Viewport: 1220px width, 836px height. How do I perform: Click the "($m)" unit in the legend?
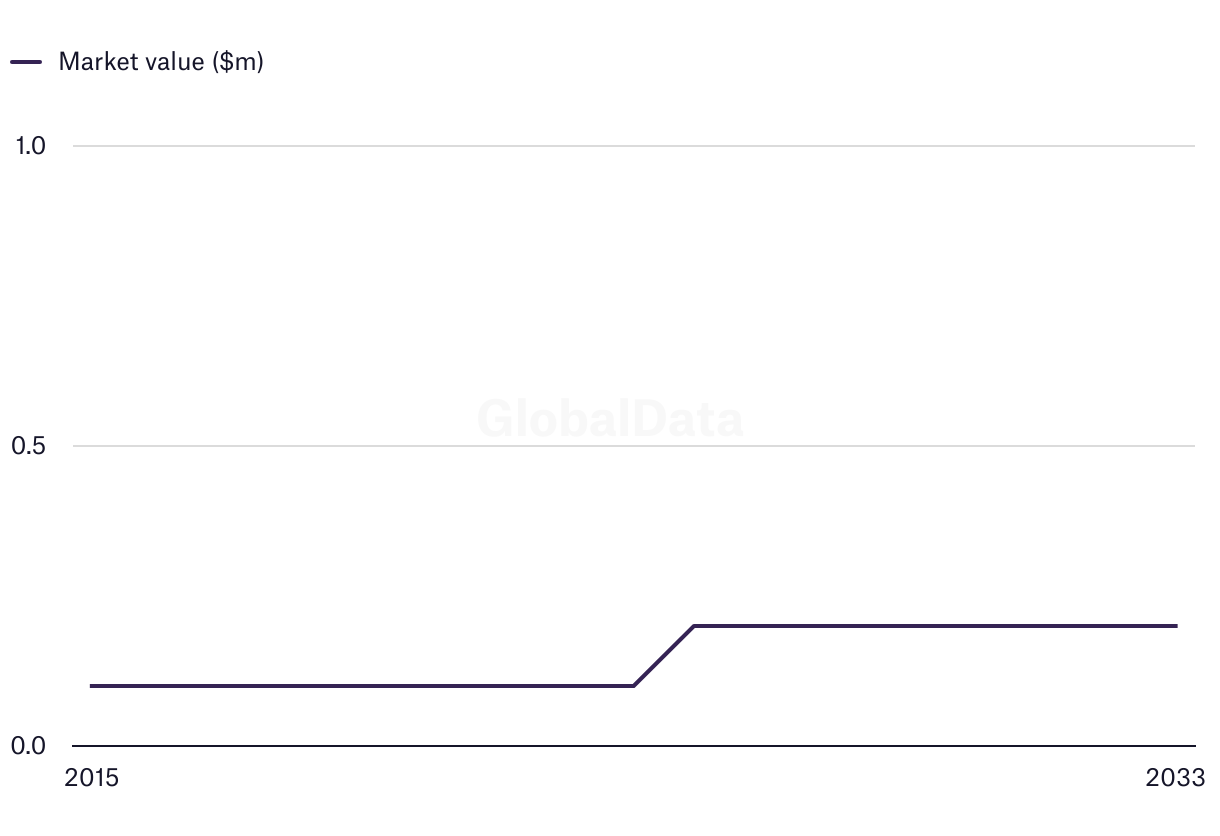pyautogui.click(x=237, y=61)
